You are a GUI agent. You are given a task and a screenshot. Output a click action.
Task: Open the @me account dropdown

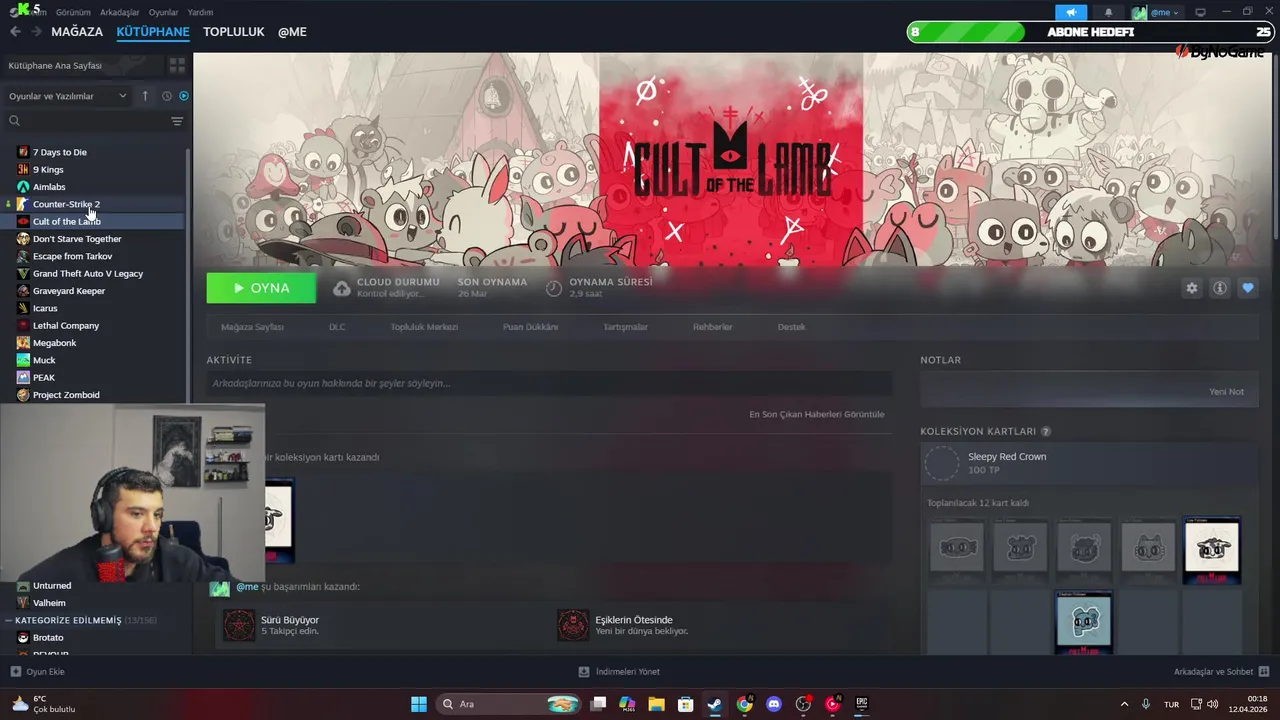[1156, 12]
